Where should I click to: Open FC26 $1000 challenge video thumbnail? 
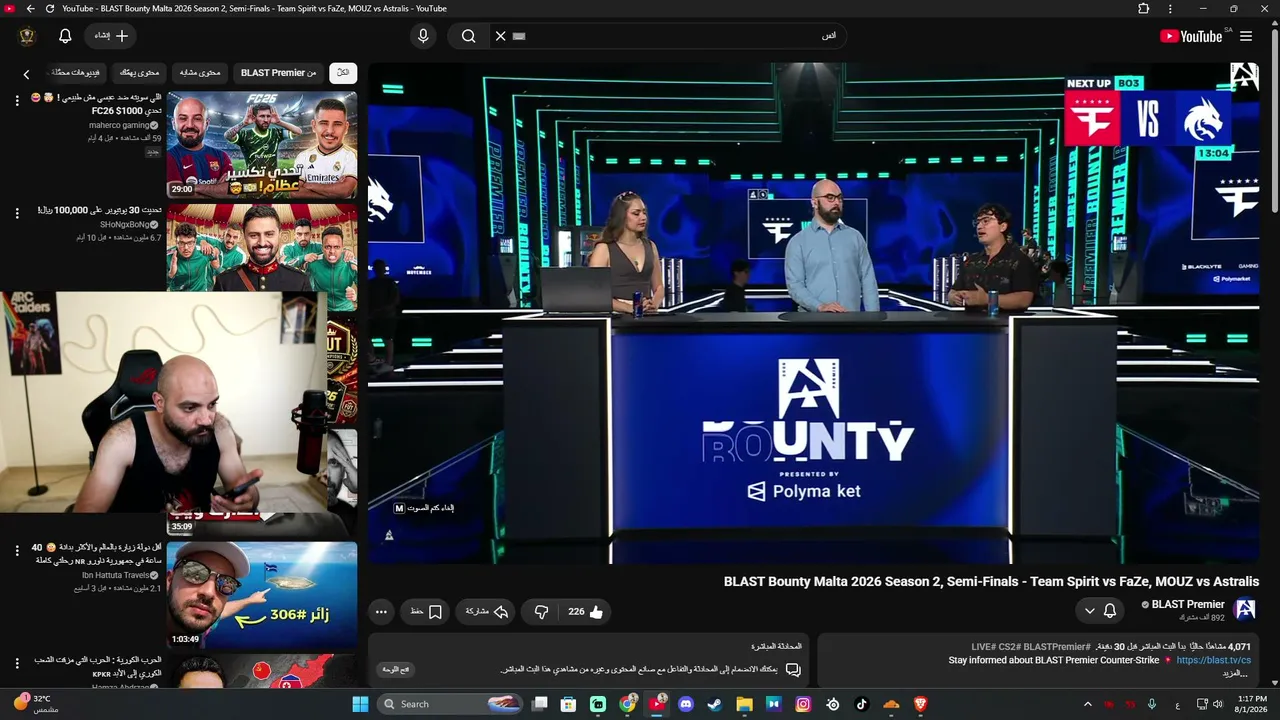click(262, 145)
